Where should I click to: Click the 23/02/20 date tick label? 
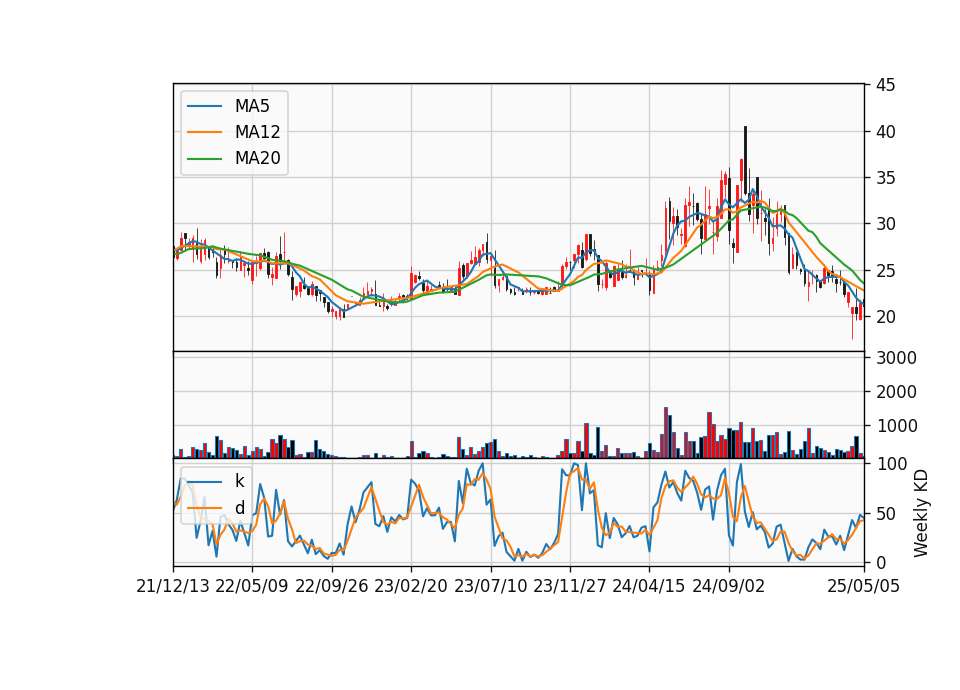pos(411,586)
